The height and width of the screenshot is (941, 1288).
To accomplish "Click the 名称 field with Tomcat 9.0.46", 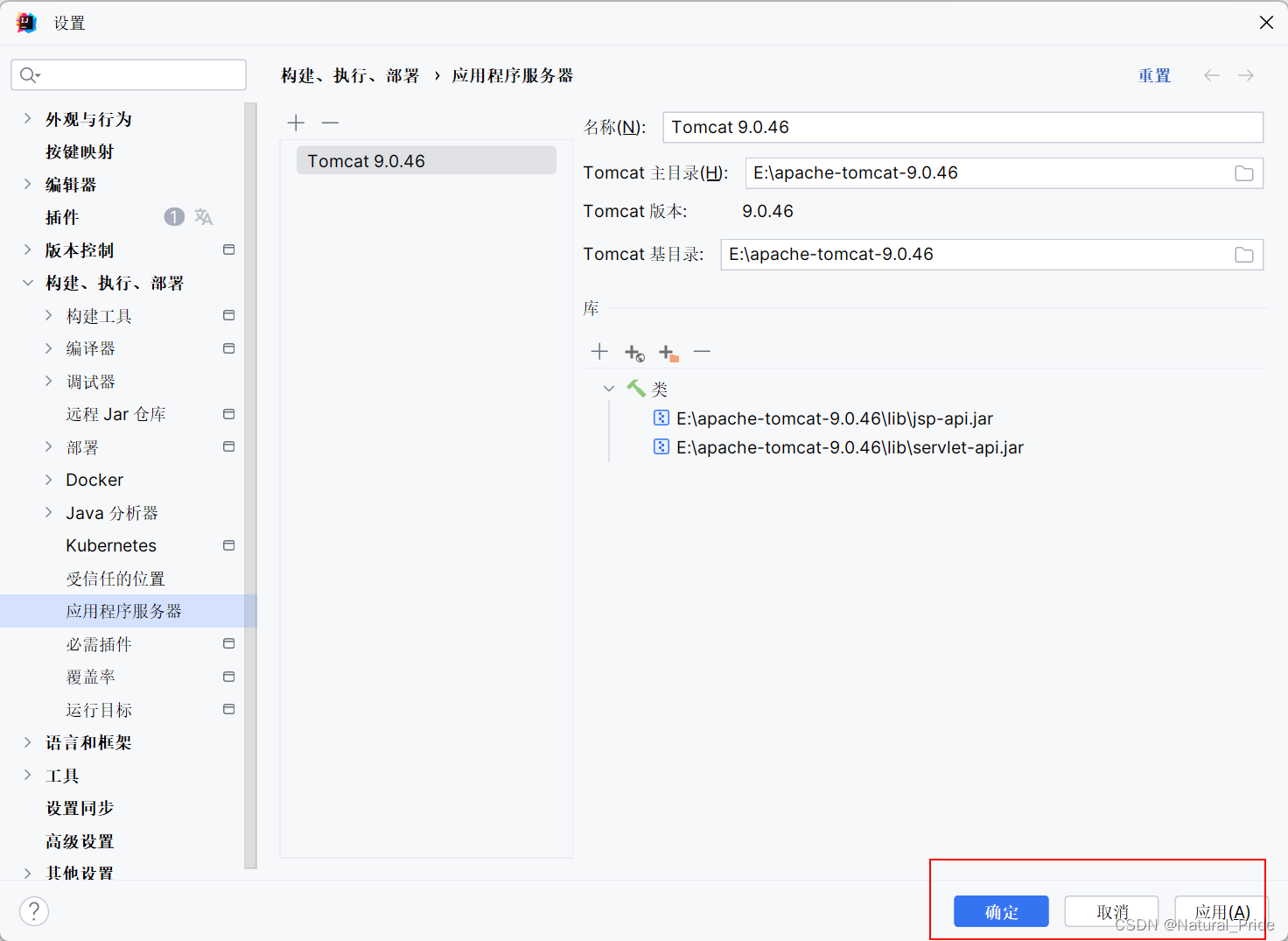I will (962, 127).
